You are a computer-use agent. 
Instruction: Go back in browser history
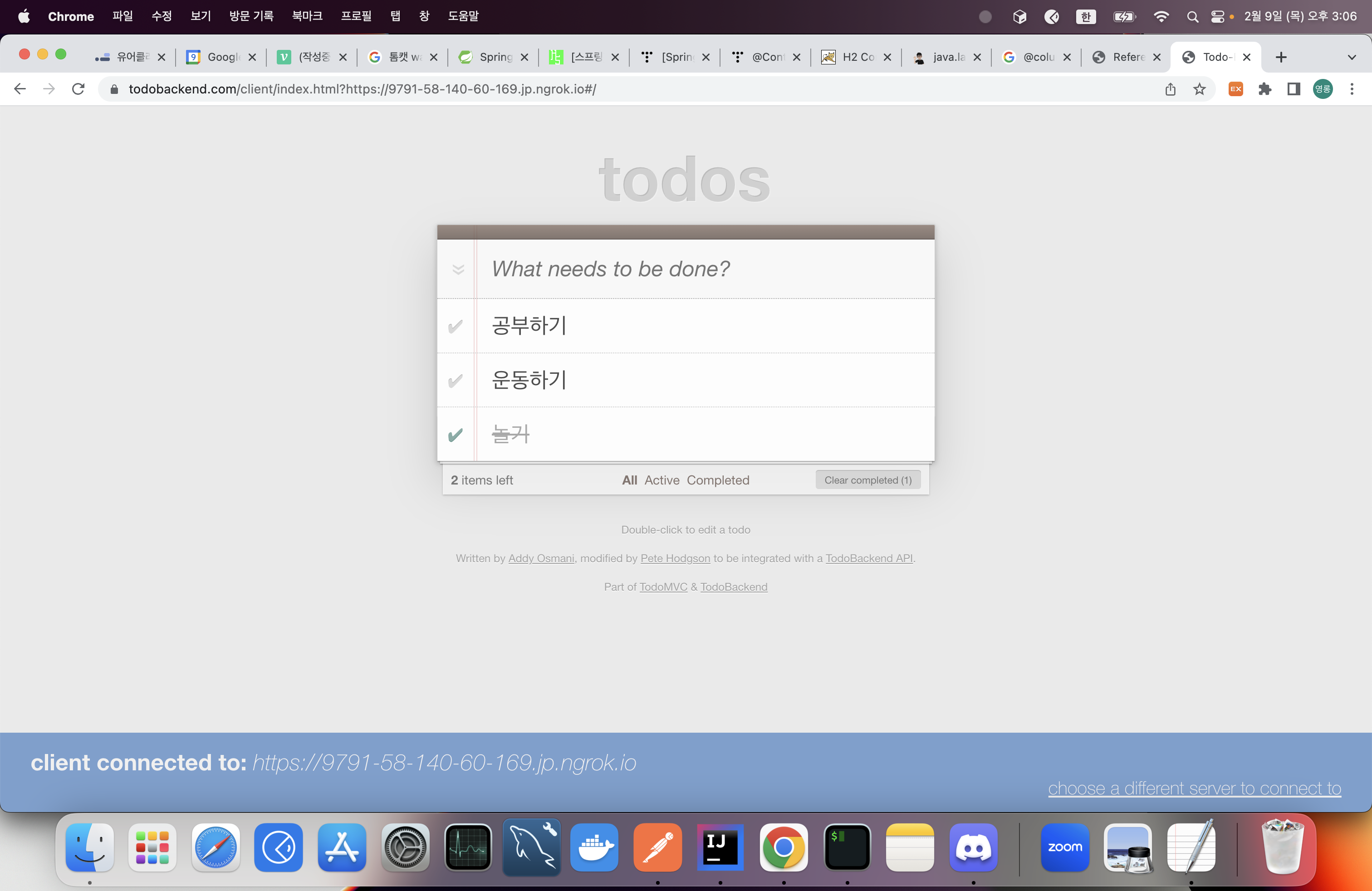[x=20, y=89]
